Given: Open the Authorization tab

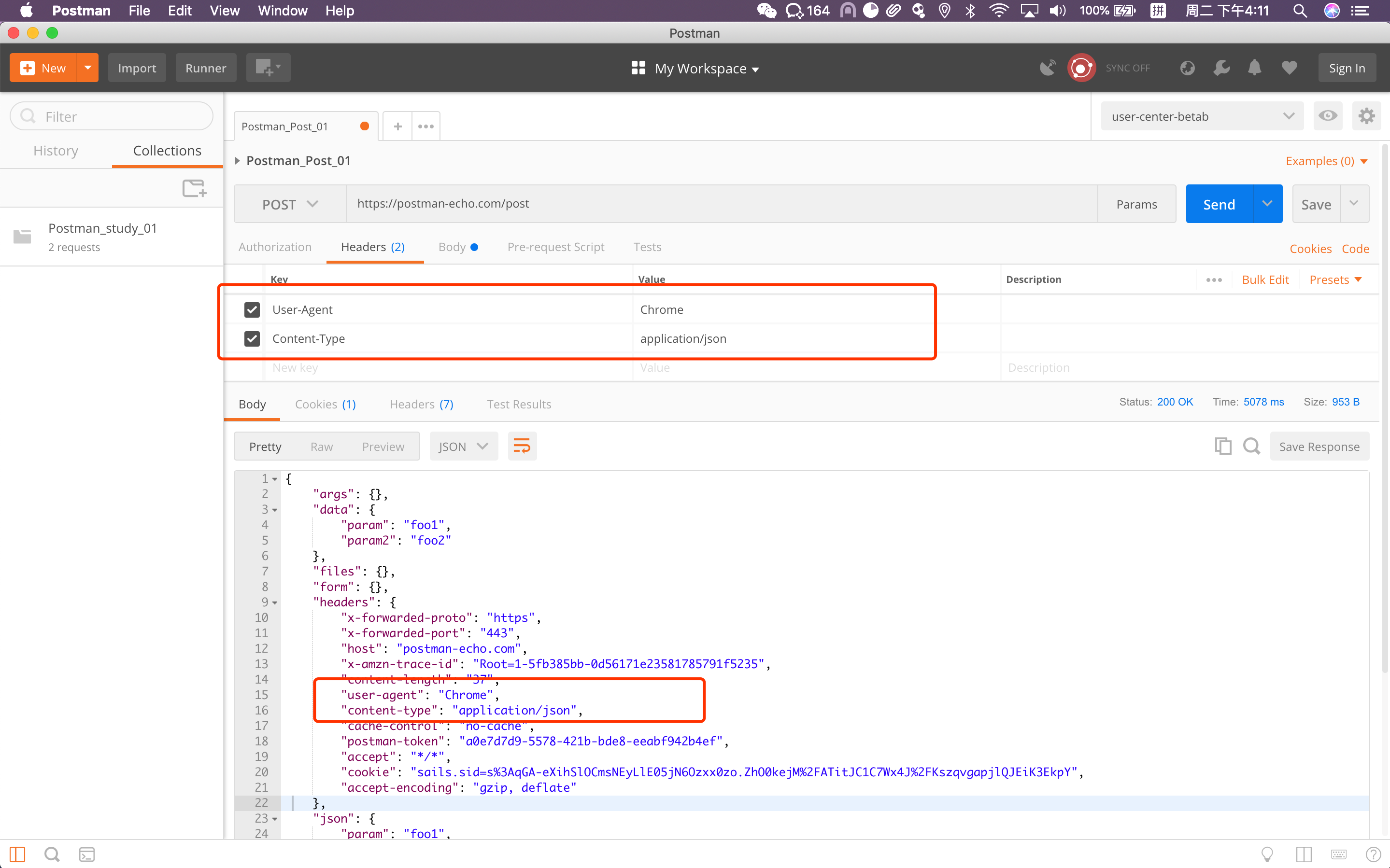Looking at the screenshot, I should [x=275, y=247].
